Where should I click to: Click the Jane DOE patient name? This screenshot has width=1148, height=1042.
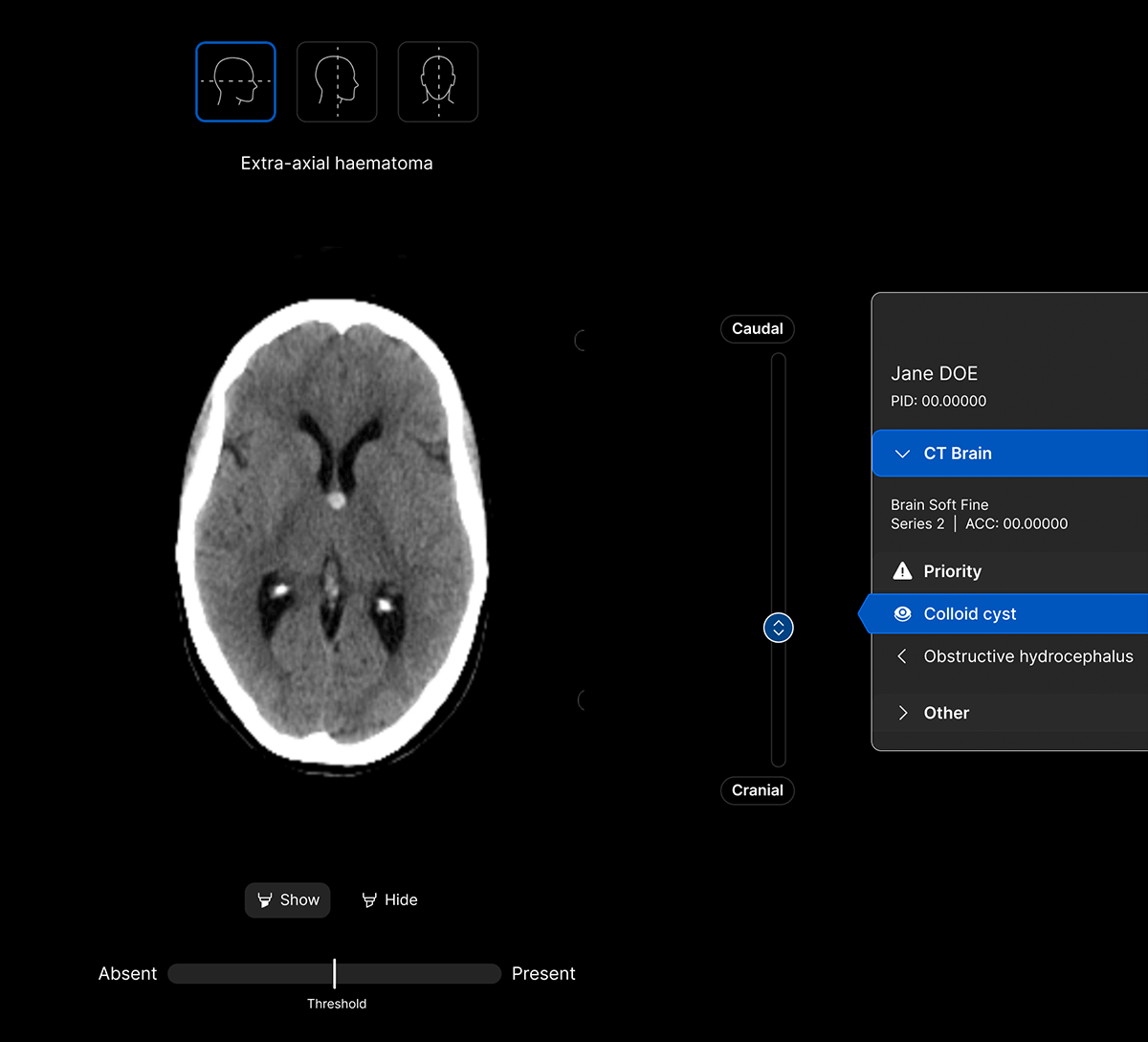(x=934, y=373)
